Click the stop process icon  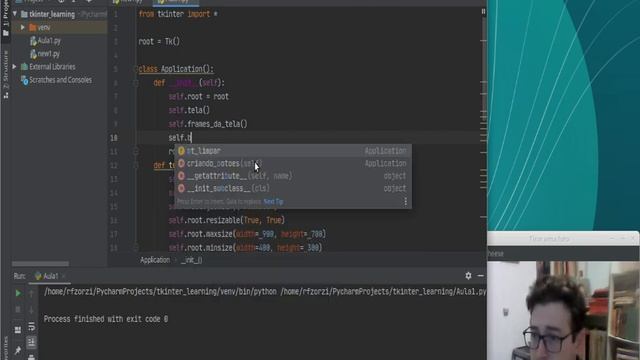[x=18, y=310]
